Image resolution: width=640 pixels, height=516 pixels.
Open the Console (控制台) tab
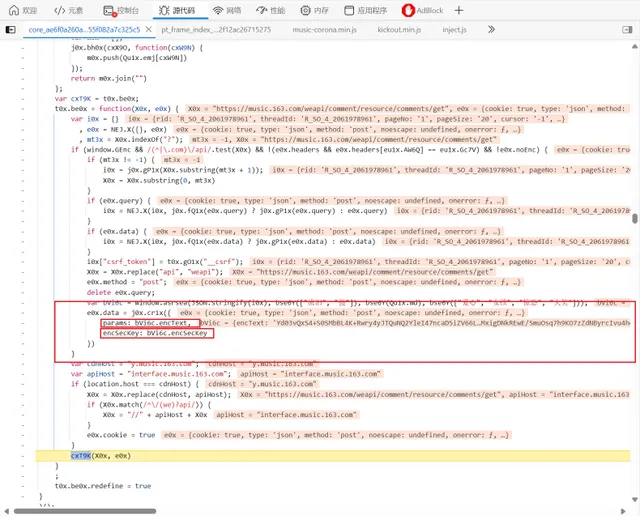click(121, 10)
